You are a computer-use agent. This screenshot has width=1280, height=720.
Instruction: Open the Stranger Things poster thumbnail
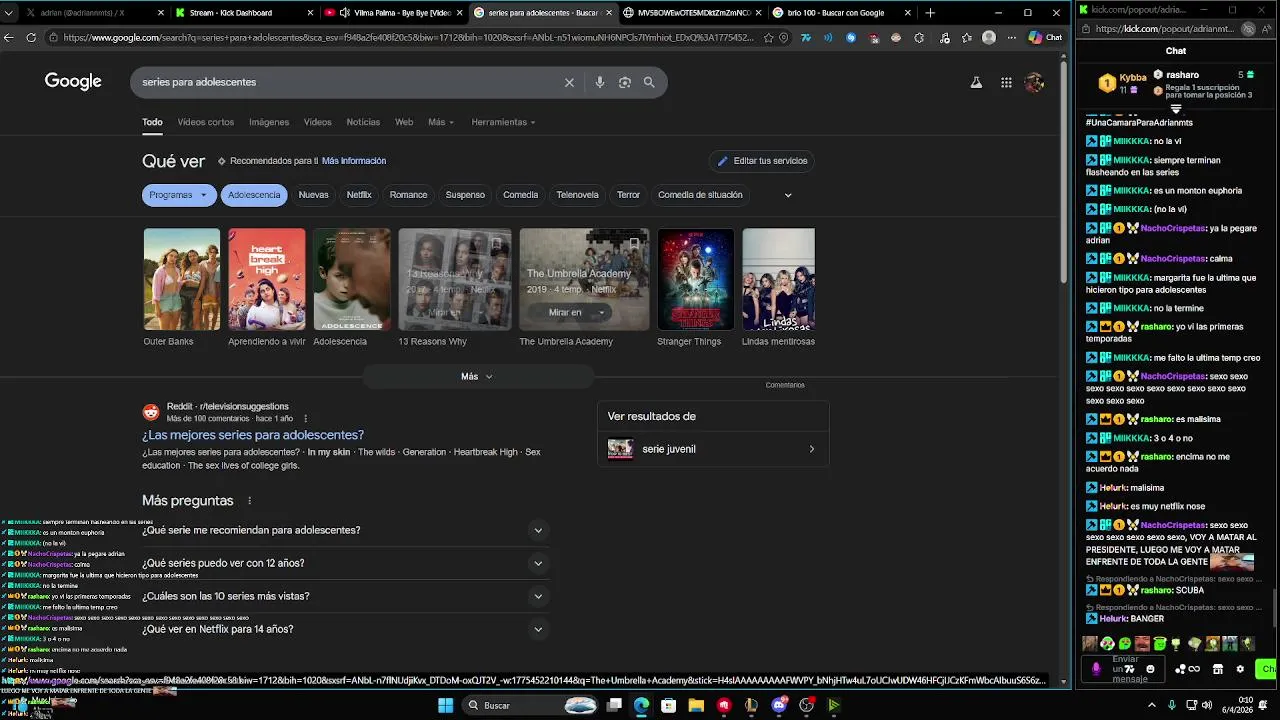pyautogui.click(x=695, y=279)
